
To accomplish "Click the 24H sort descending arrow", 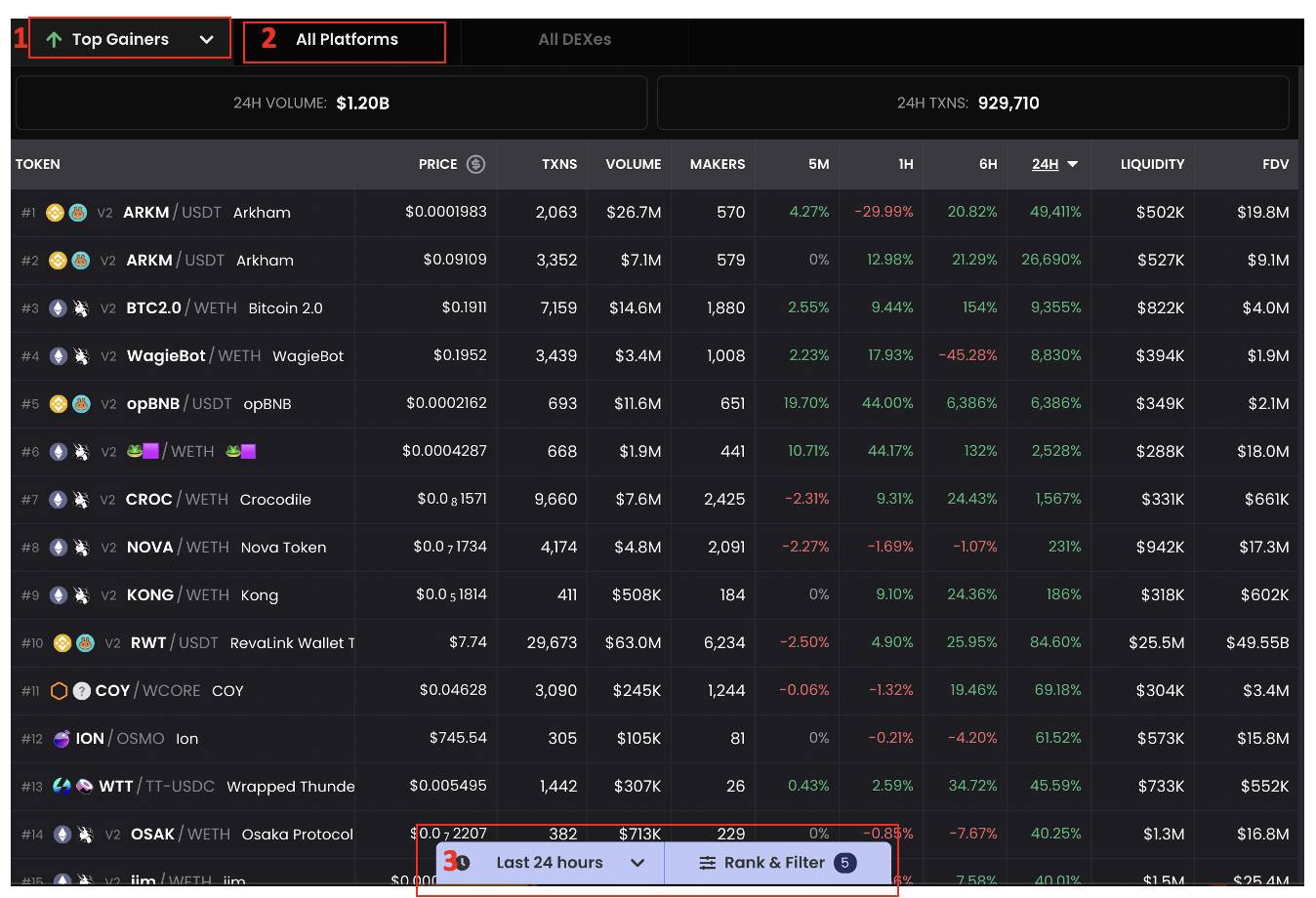I will coord(1073,164).
